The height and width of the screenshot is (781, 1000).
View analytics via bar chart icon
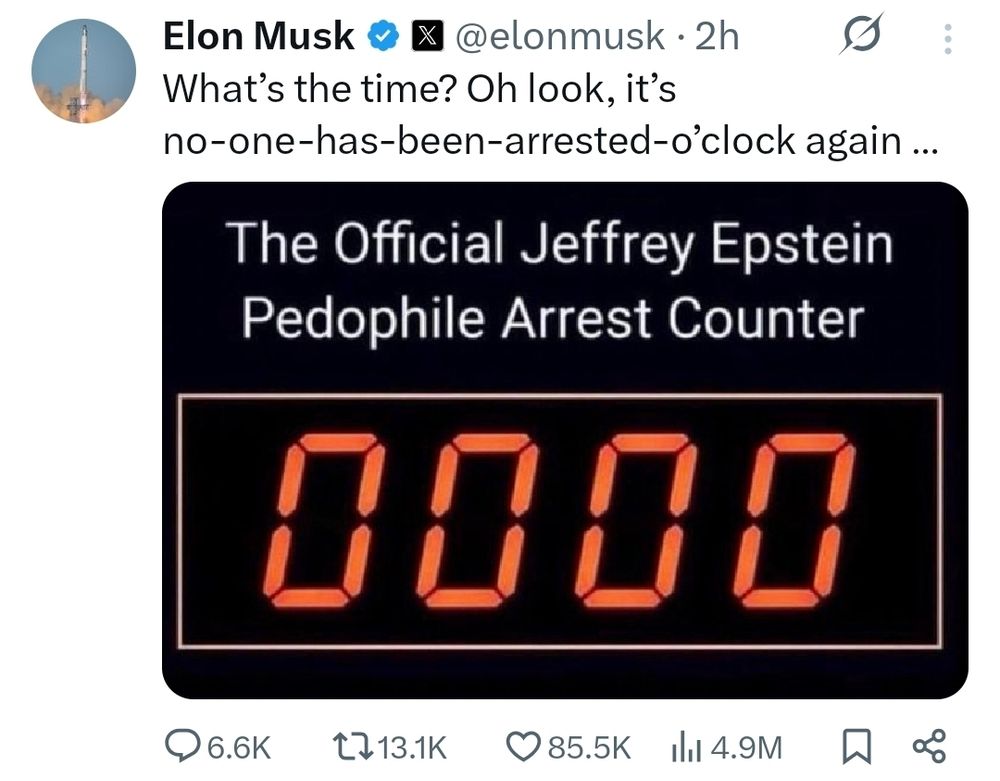684,746
